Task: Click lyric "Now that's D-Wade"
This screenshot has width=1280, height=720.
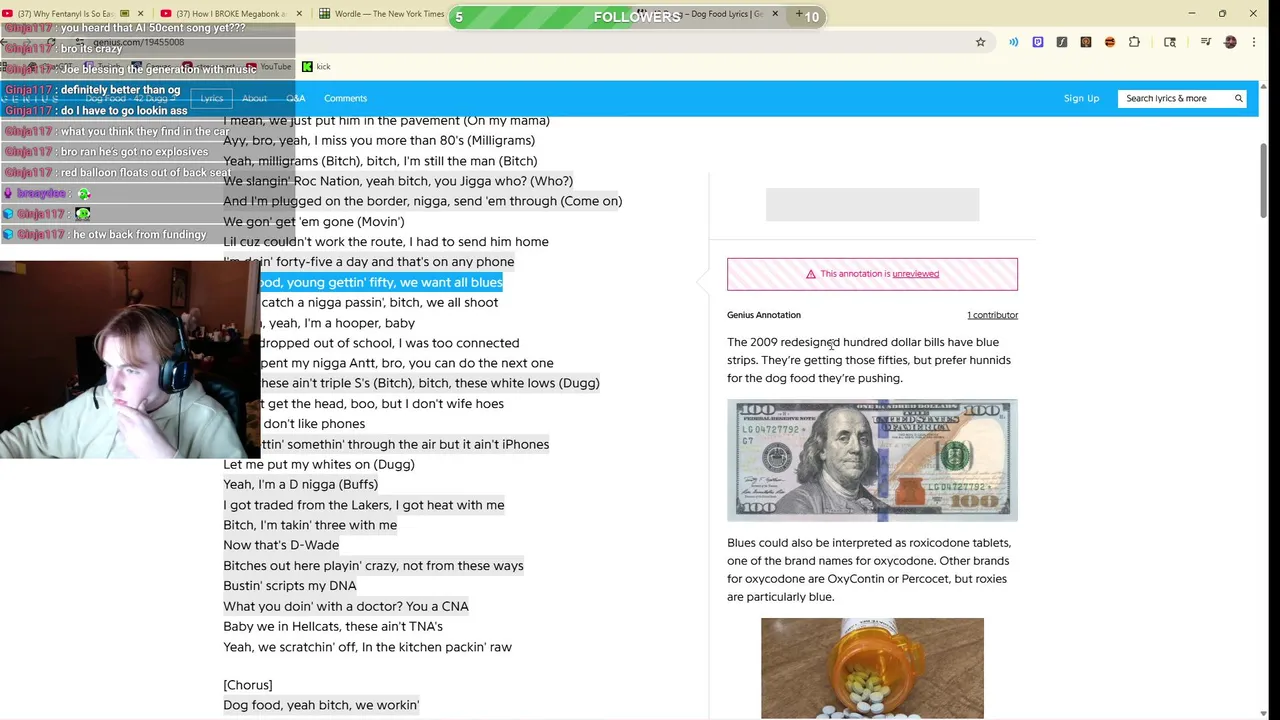Action: click(x=280, y=545)
